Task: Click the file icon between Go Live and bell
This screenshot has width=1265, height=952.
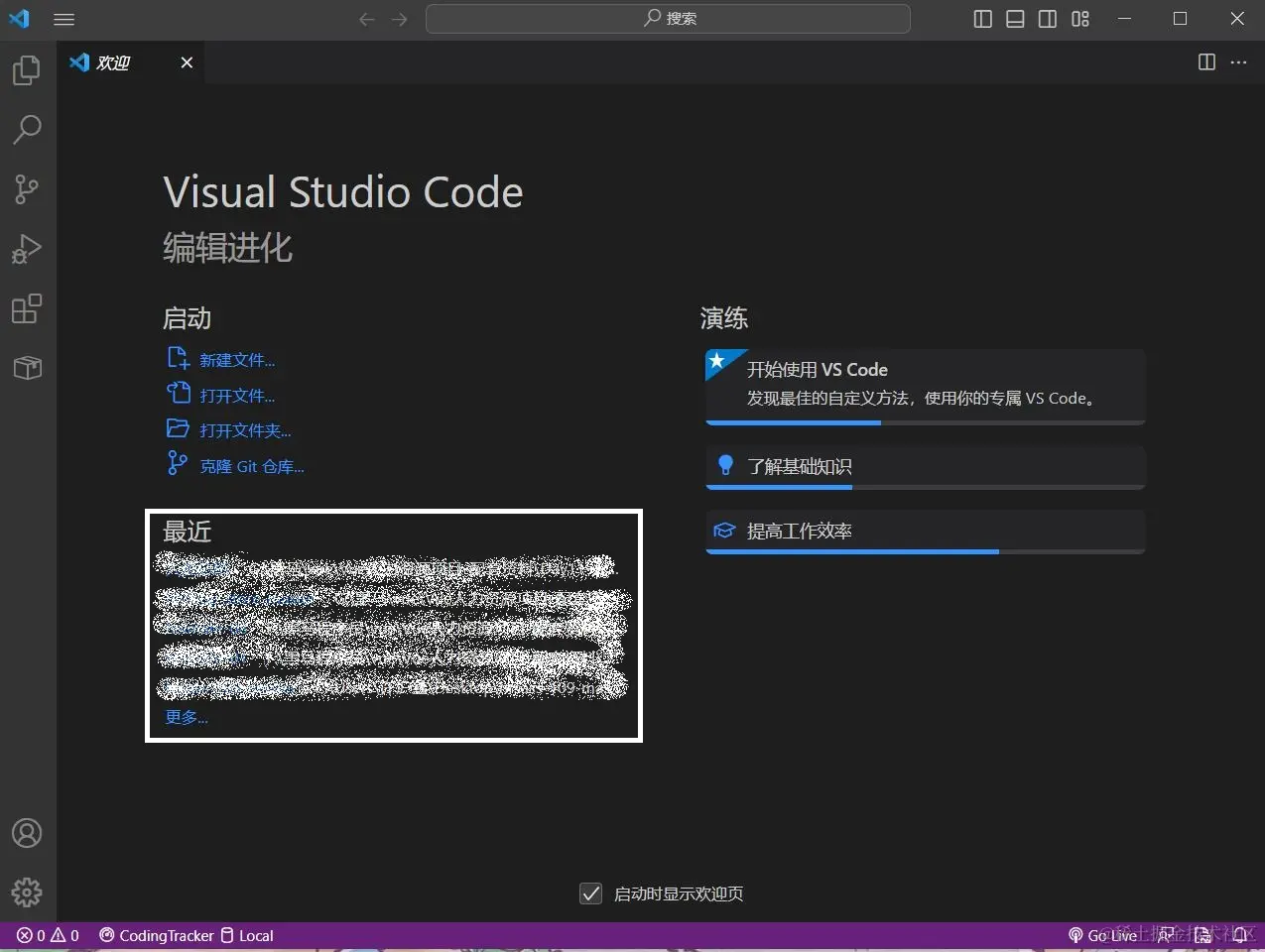Action: tap(1202, 935)
